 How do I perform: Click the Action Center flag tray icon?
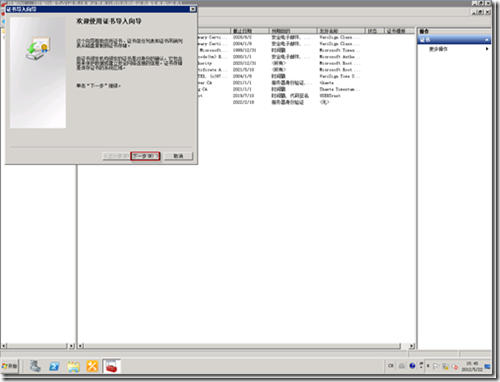coord(436,366)
